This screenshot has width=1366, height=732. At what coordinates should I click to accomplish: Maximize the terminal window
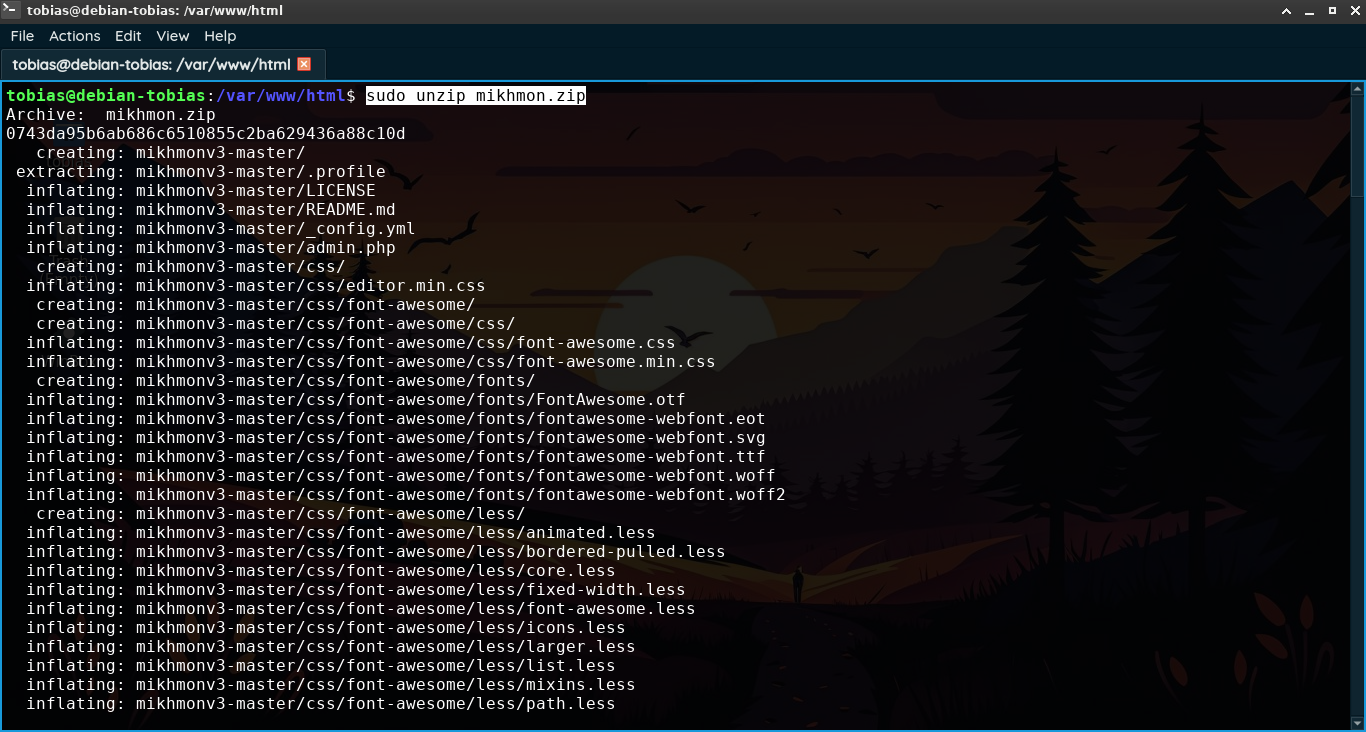[1332, 11]
